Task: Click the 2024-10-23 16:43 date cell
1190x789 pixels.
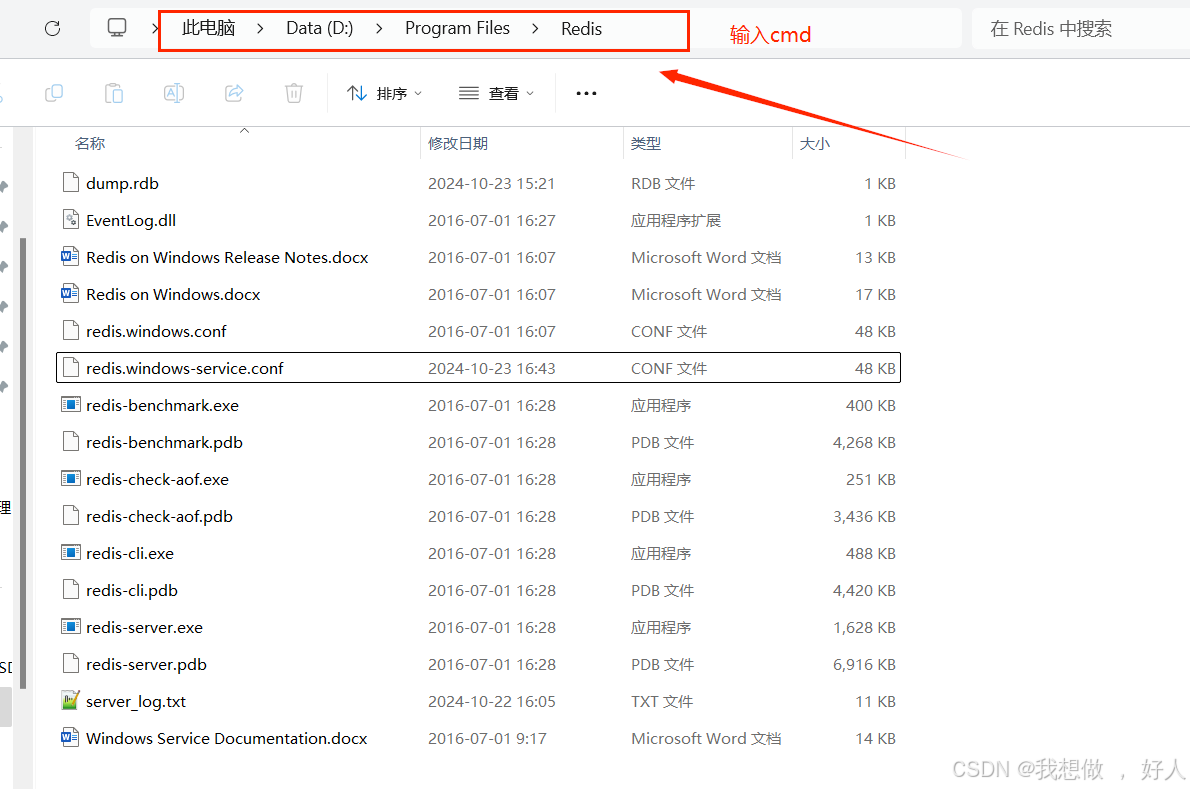Action: point(492,369)
